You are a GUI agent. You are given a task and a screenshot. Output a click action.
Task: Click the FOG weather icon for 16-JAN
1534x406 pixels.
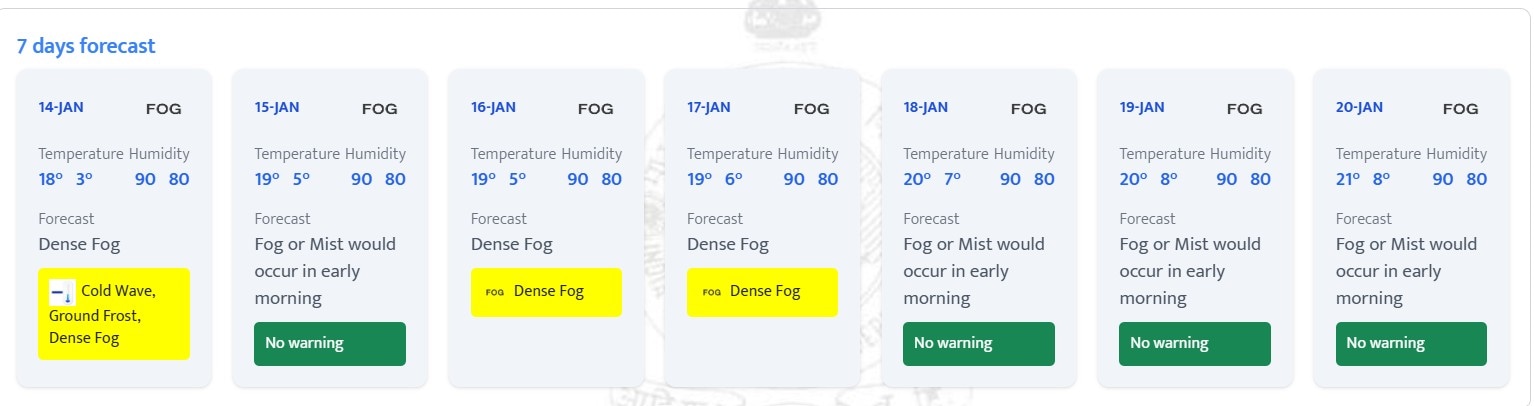596,109
